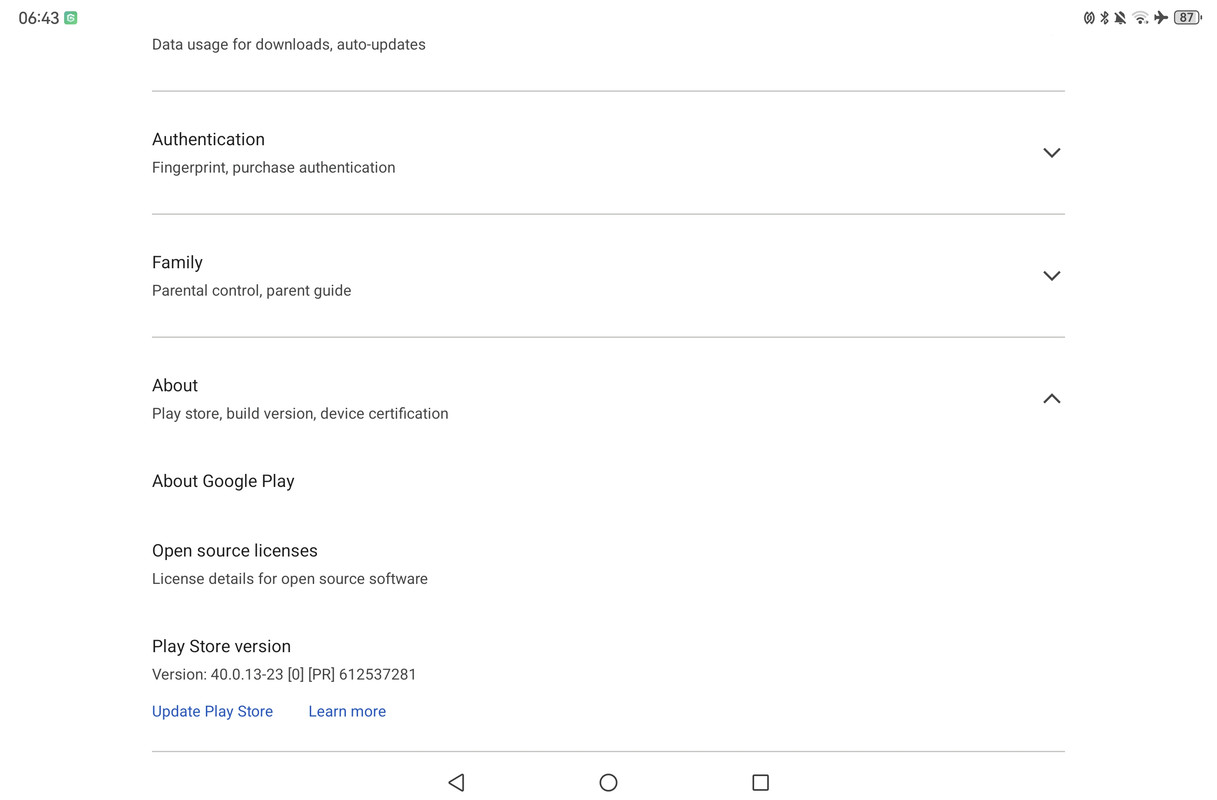Screen dimensions: 1217x800
Task: Tap the recent apps square button
Action: tap(760, 782)
